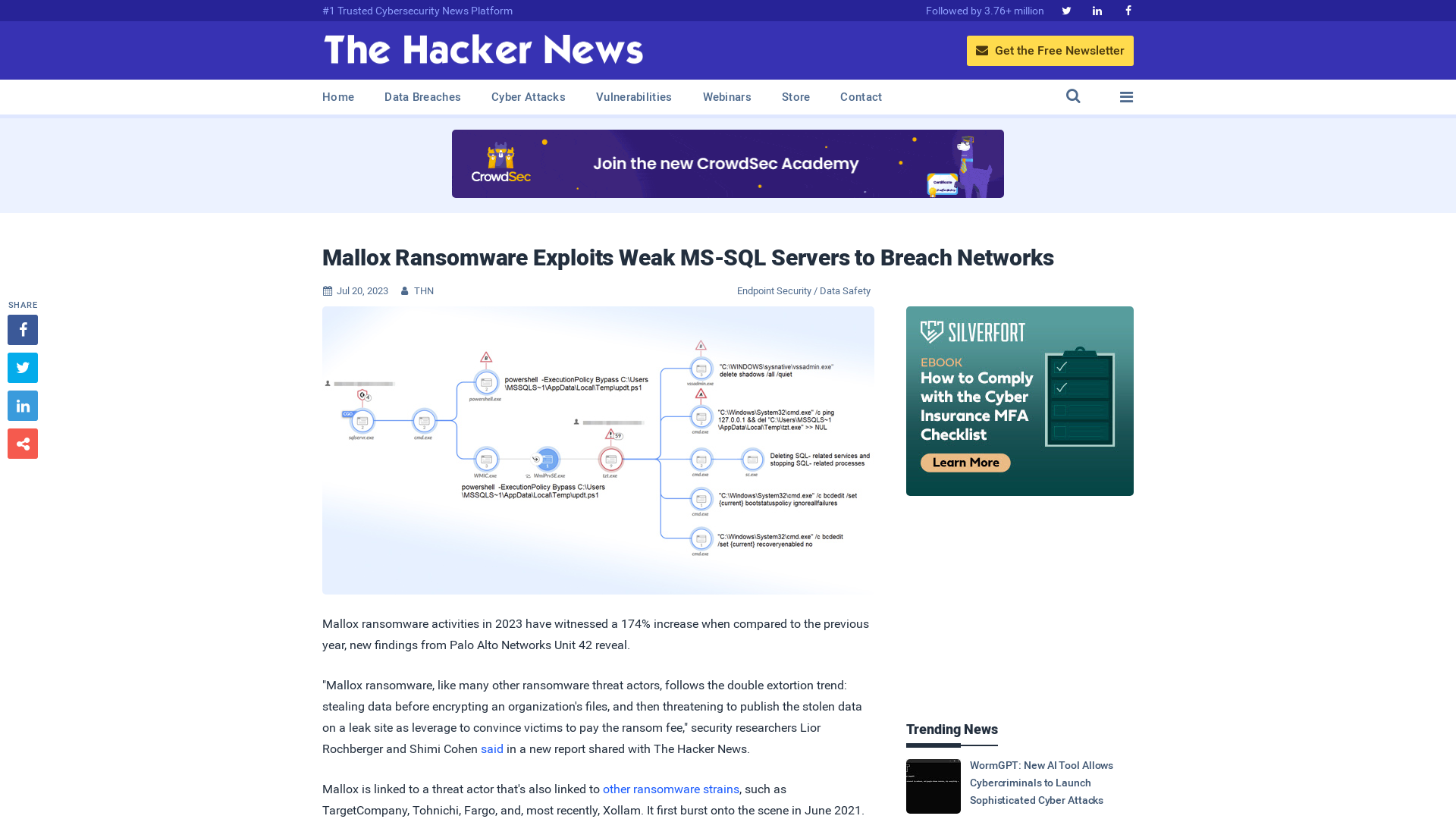Click the search magnifier icon

[1073, 97]
